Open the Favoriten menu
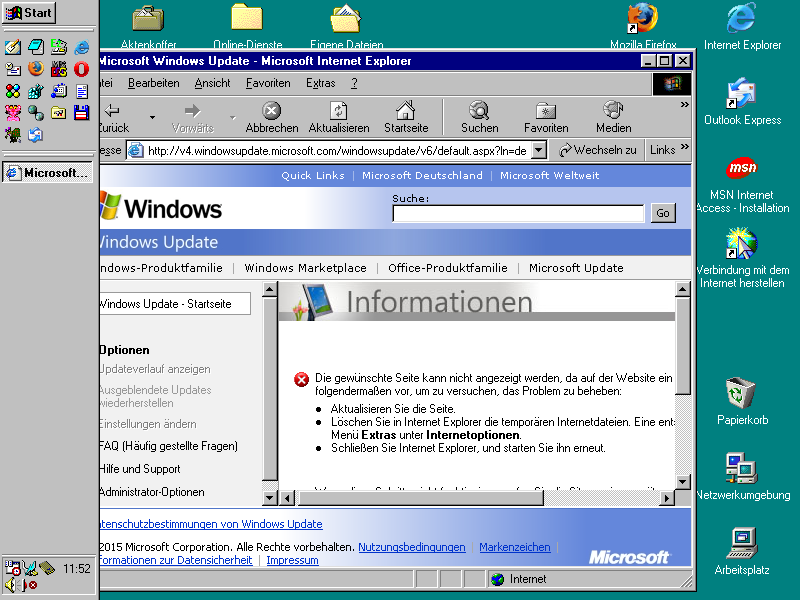This screenshot has height=600, width=800. pyautogui.click(x=268, y=83)
